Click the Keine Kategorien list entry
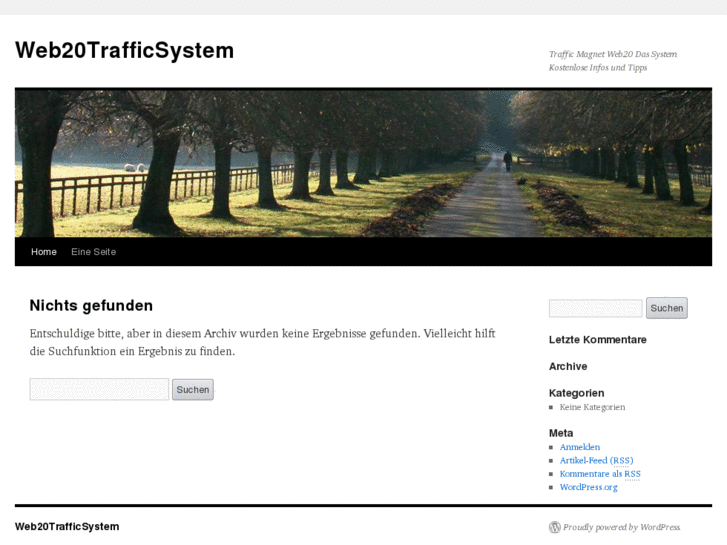The height and width of the screenshot is (545, 727). 592,407
